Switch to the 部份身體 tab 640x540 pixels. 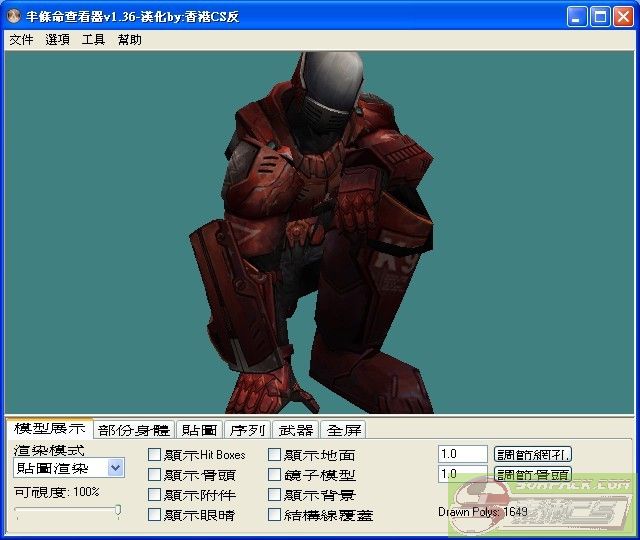coord(134,430)
